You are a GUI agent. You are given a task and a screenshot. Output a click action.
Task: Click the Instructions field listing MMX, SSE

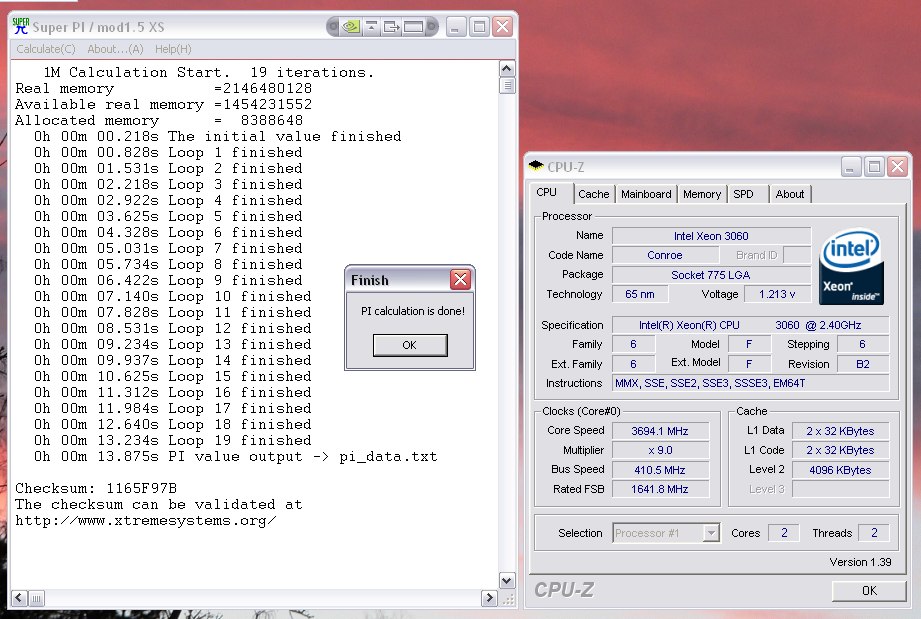[x=751, y=383]
